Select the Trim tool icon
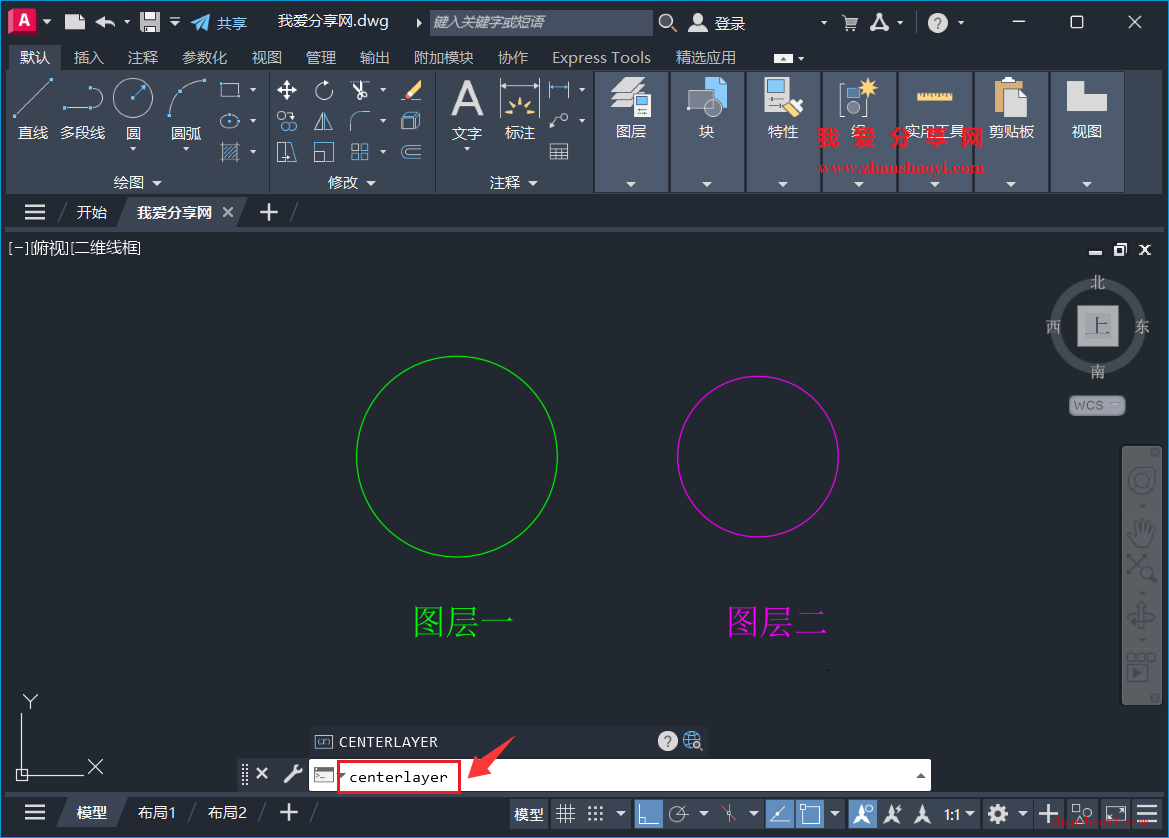This screenshot has width=1169, height=838. click(360, 90)
